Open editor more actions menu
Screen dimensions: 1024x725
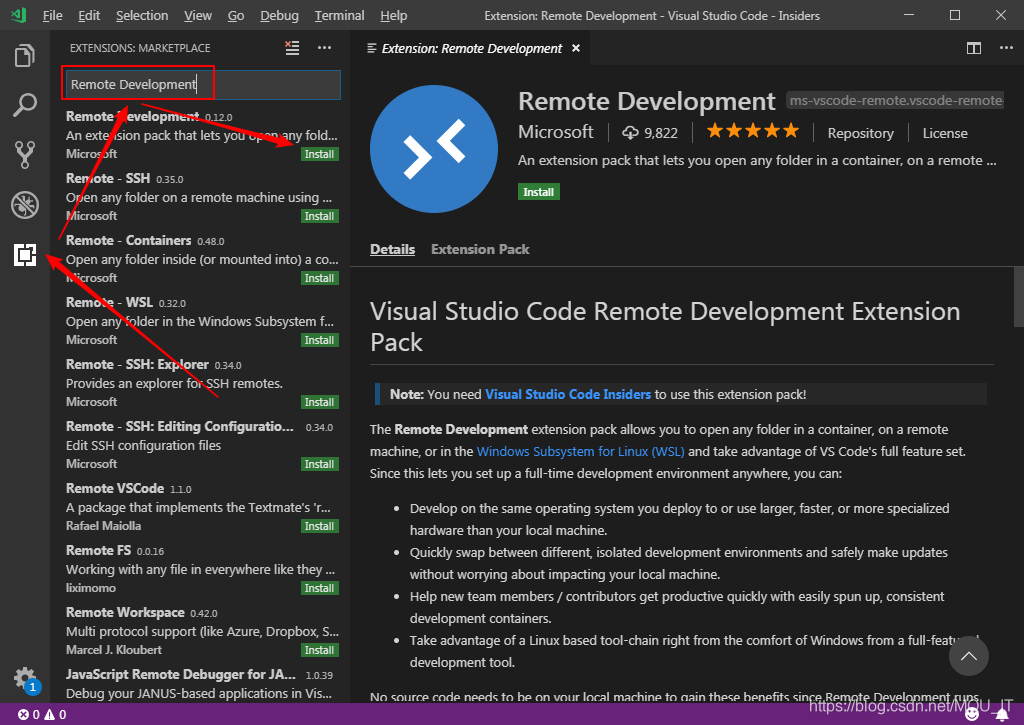(x=1006, y=48)
